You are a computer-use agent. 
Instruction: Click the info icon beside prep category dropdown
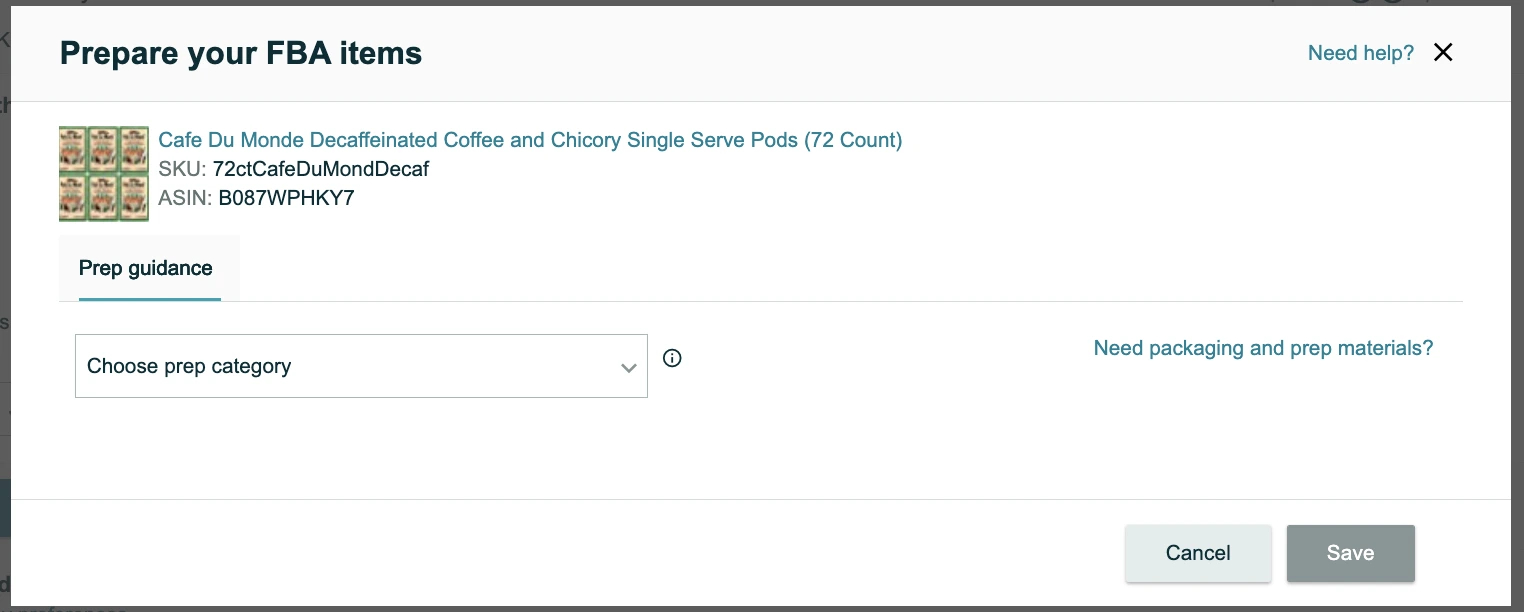672,358
